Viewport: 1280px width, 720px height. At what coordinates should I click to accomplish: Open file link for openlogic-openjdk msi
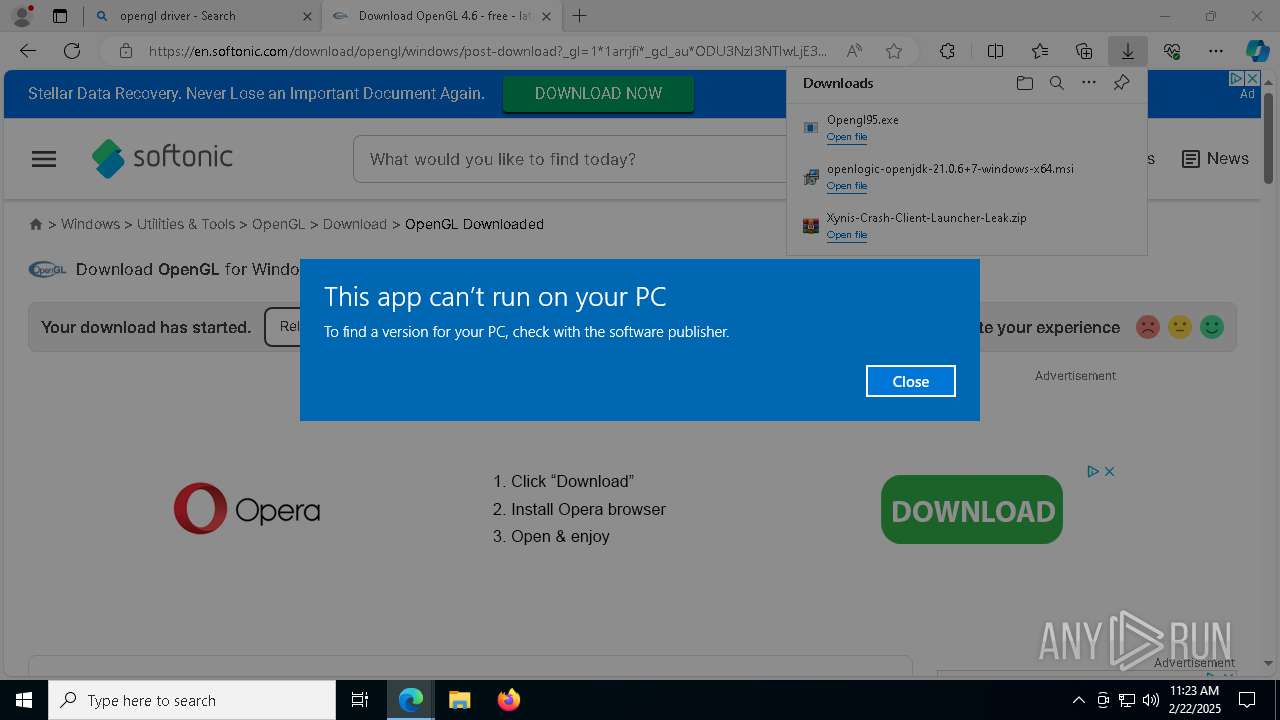(x=847, y=186)
